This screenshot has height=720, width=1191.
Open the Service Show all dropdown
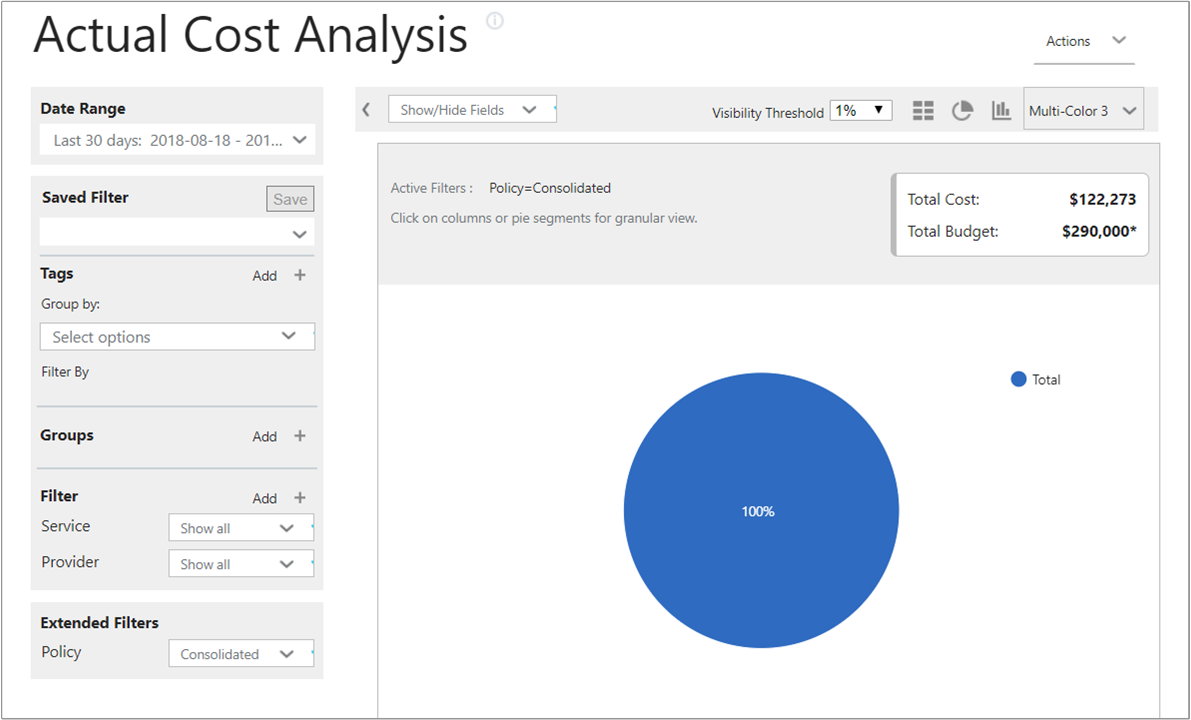pos(241,528)
